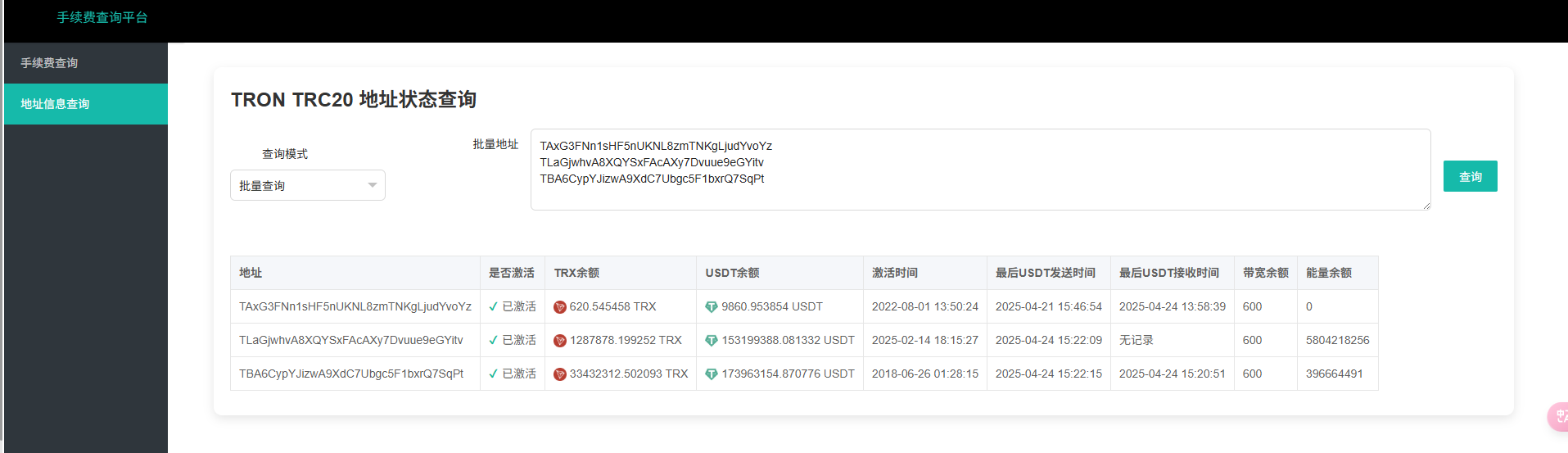Screen dimensions: 1568x453
Task: Click the 是否激活 column header
Action: [x=512, y=273]
